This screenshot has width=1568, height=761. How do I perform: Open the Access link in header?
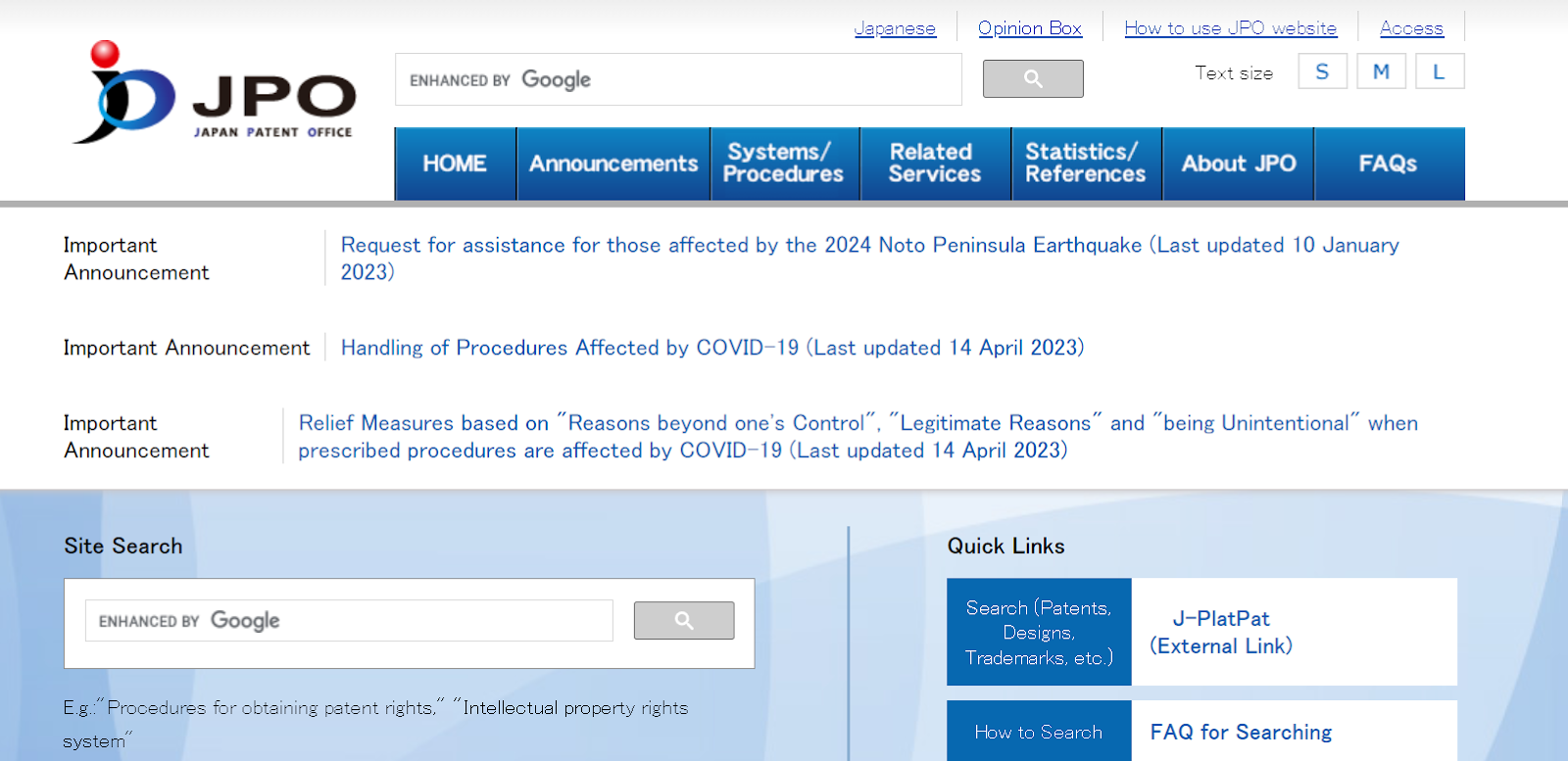tap(1411, 28)
